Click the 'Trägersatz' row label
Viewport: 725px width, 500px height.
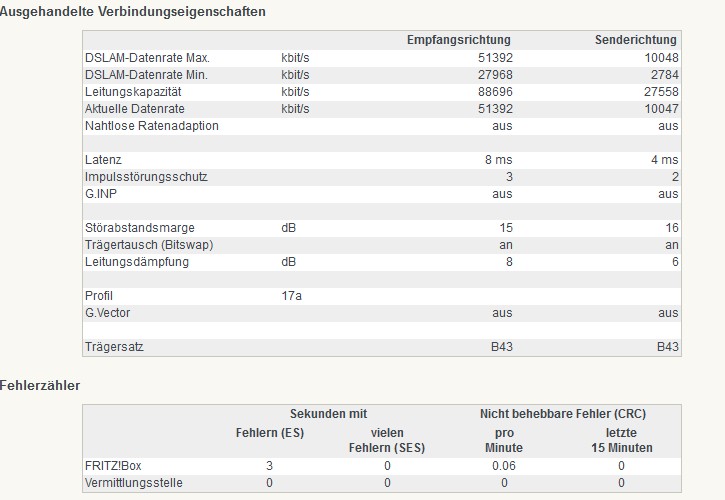(x=114, y=346)
